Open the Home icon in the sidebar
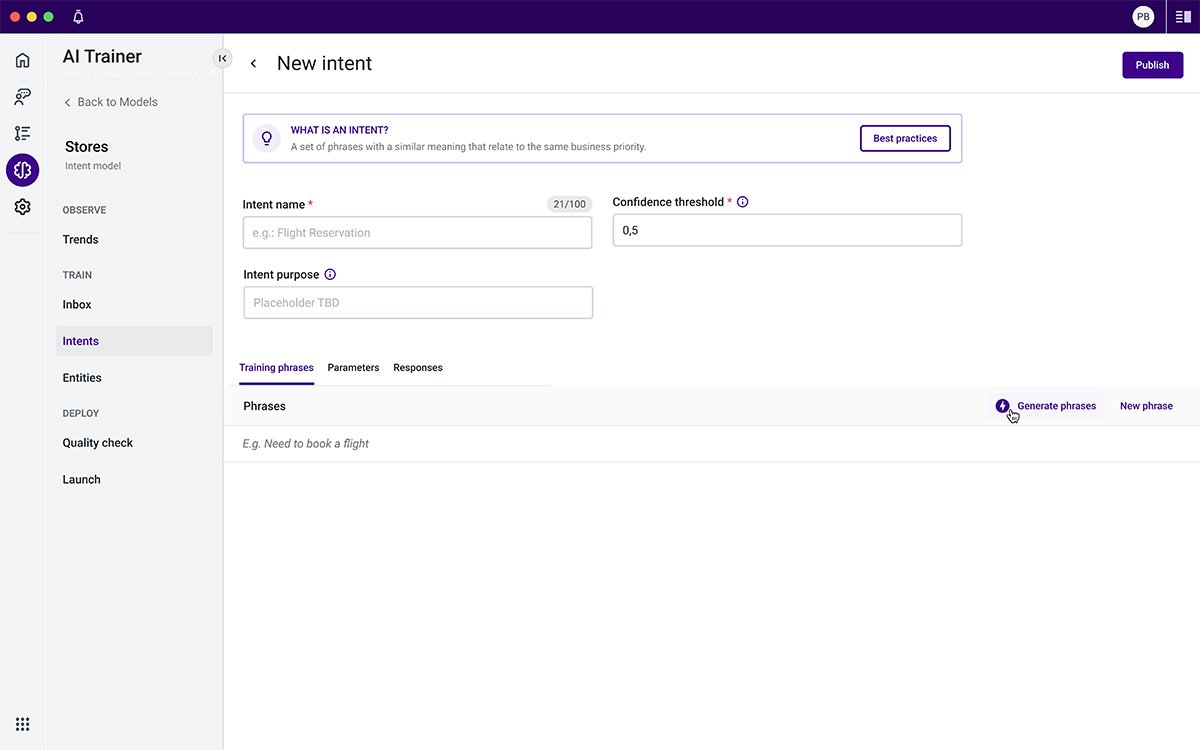Viewport: 1200px width, 750px height. tap(22, 59)
